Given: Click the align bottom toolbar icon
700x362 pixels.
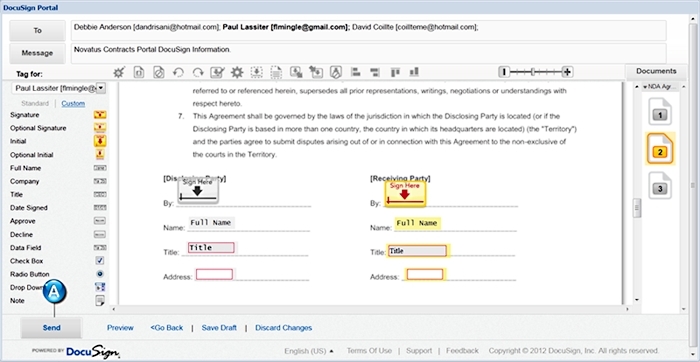Looking at the screenshot, I should (x=414, y=72).
